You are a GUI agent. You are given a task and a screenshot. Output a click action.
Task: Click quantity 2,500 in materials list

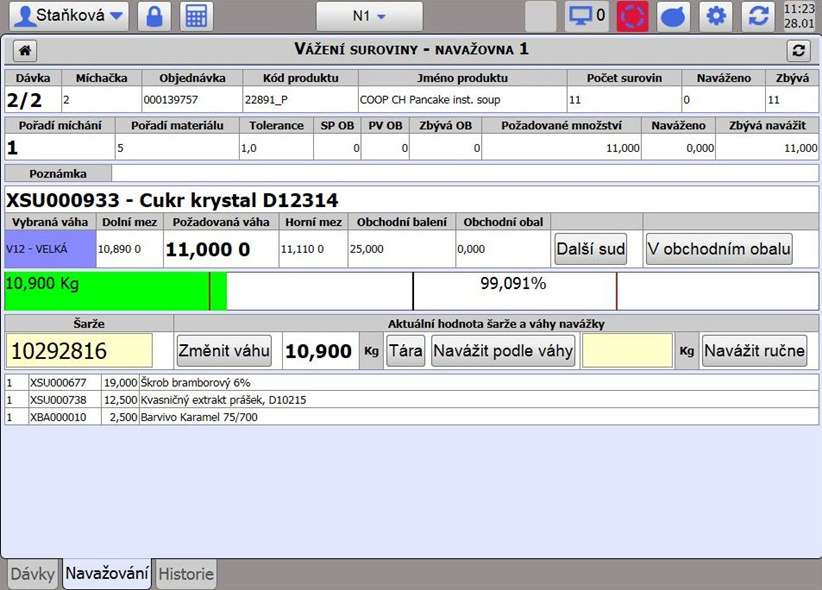point(123,417)
